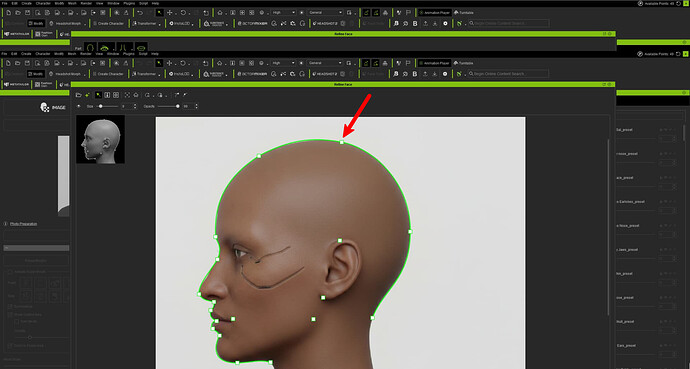Click Save icon in front window toolbar
The image size is (690, 369).
pyautogui.click(x=28, y=63)
